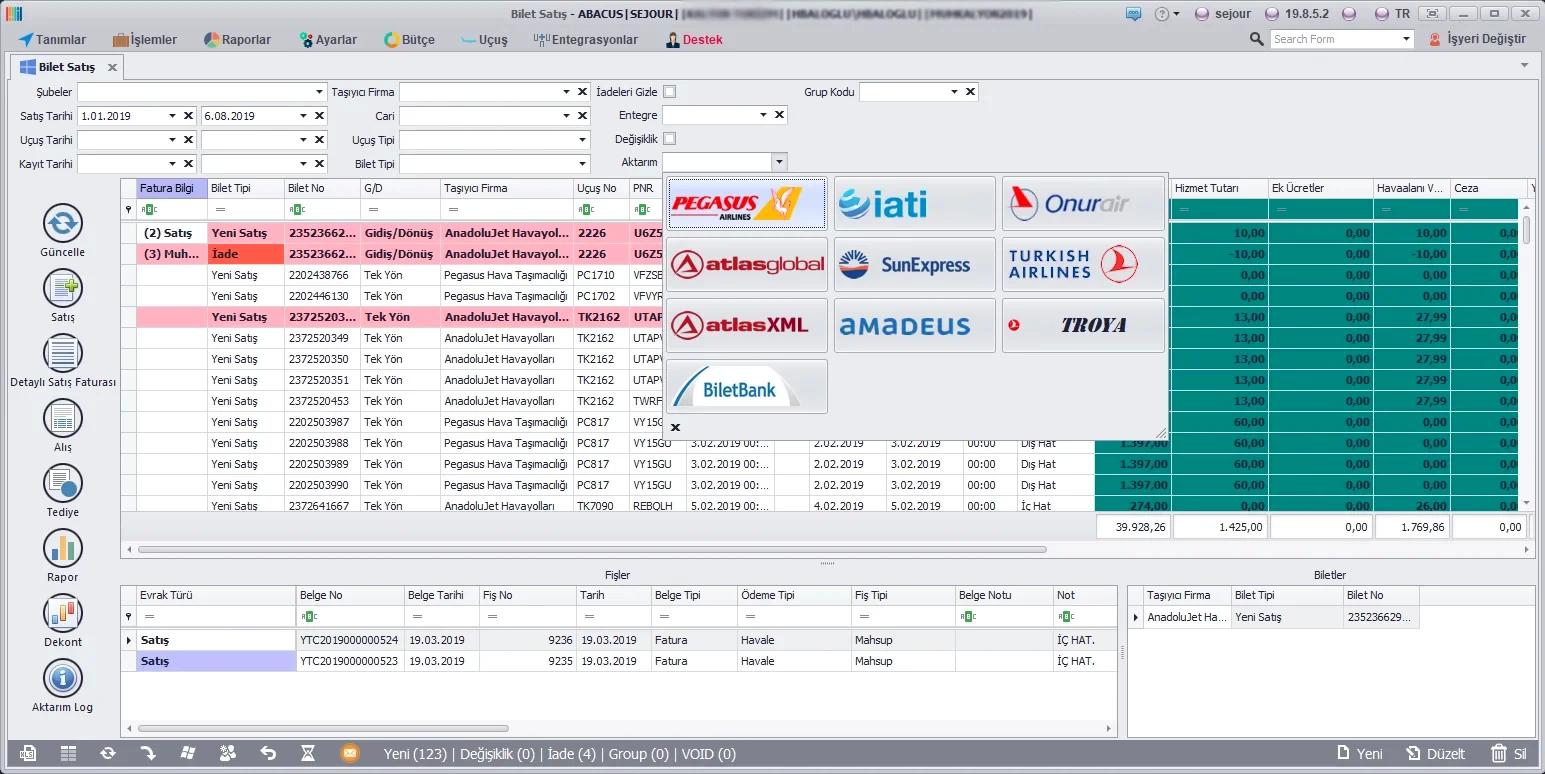Viewport: 1545px width, 774px height.
Task: Click the sync arrows icon in bottom bar
Action: pos(108,753)
